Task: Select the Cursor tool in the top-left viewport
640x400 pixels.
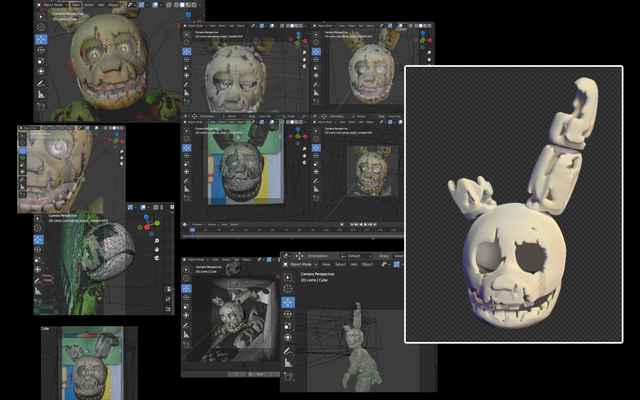Action: click(41, 27)
